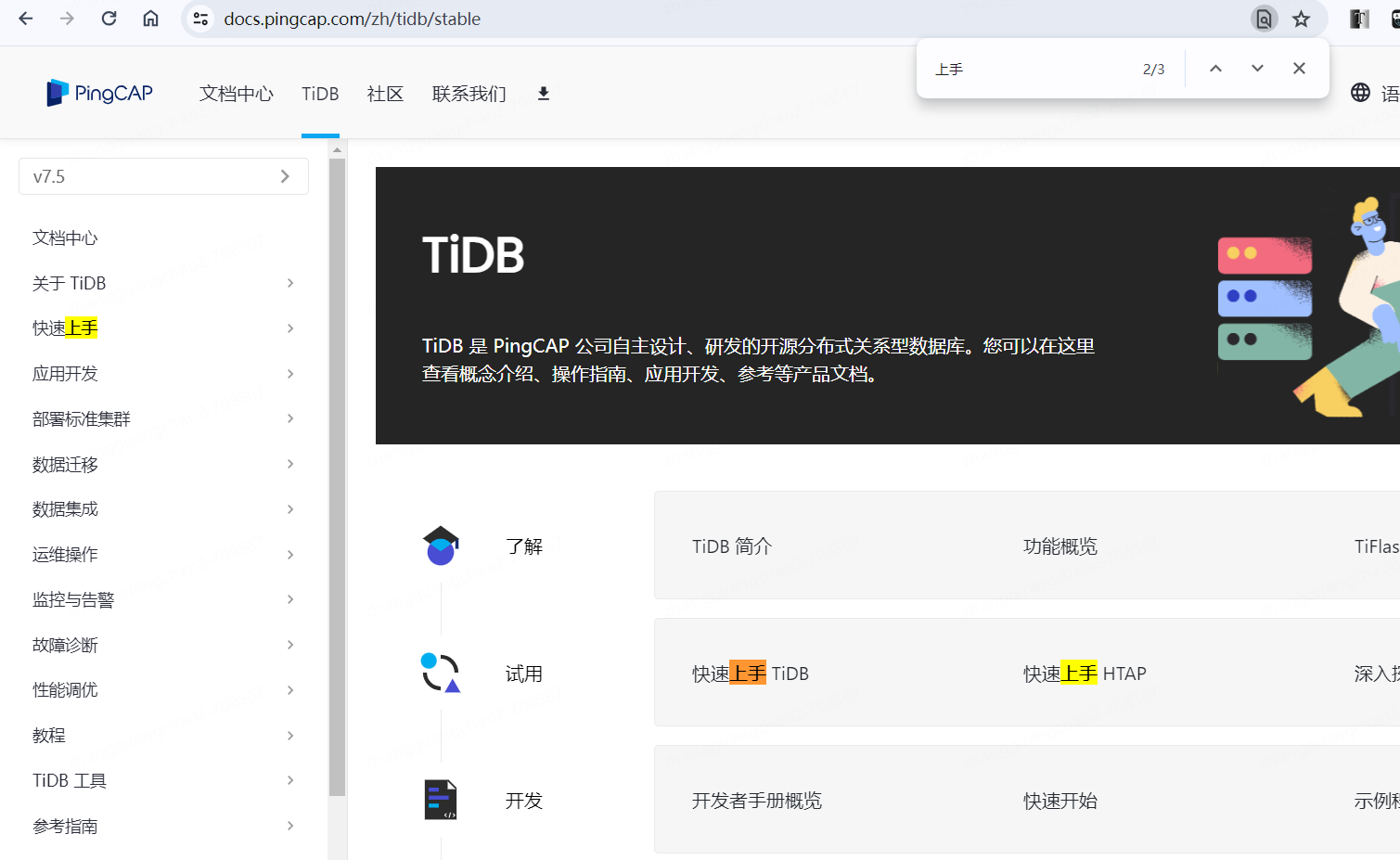Click the 数据迁移 sidebar label
Viewport: 1400px width, 860px height.
pyautogui.click(x=65, y=465)
